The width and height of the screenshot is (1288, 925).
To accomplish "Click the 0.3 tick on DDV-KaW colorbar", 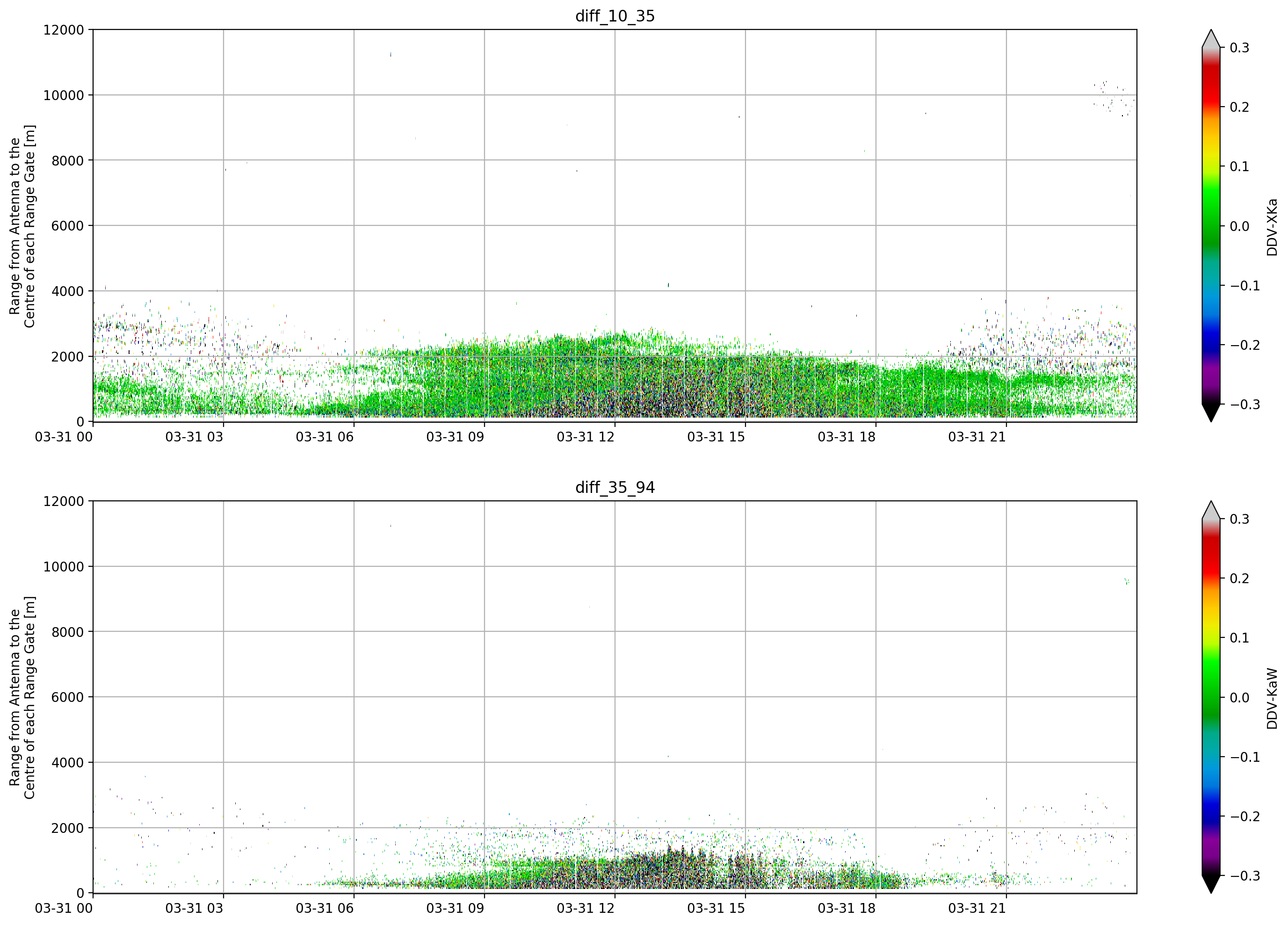I will click(1239, 519).
